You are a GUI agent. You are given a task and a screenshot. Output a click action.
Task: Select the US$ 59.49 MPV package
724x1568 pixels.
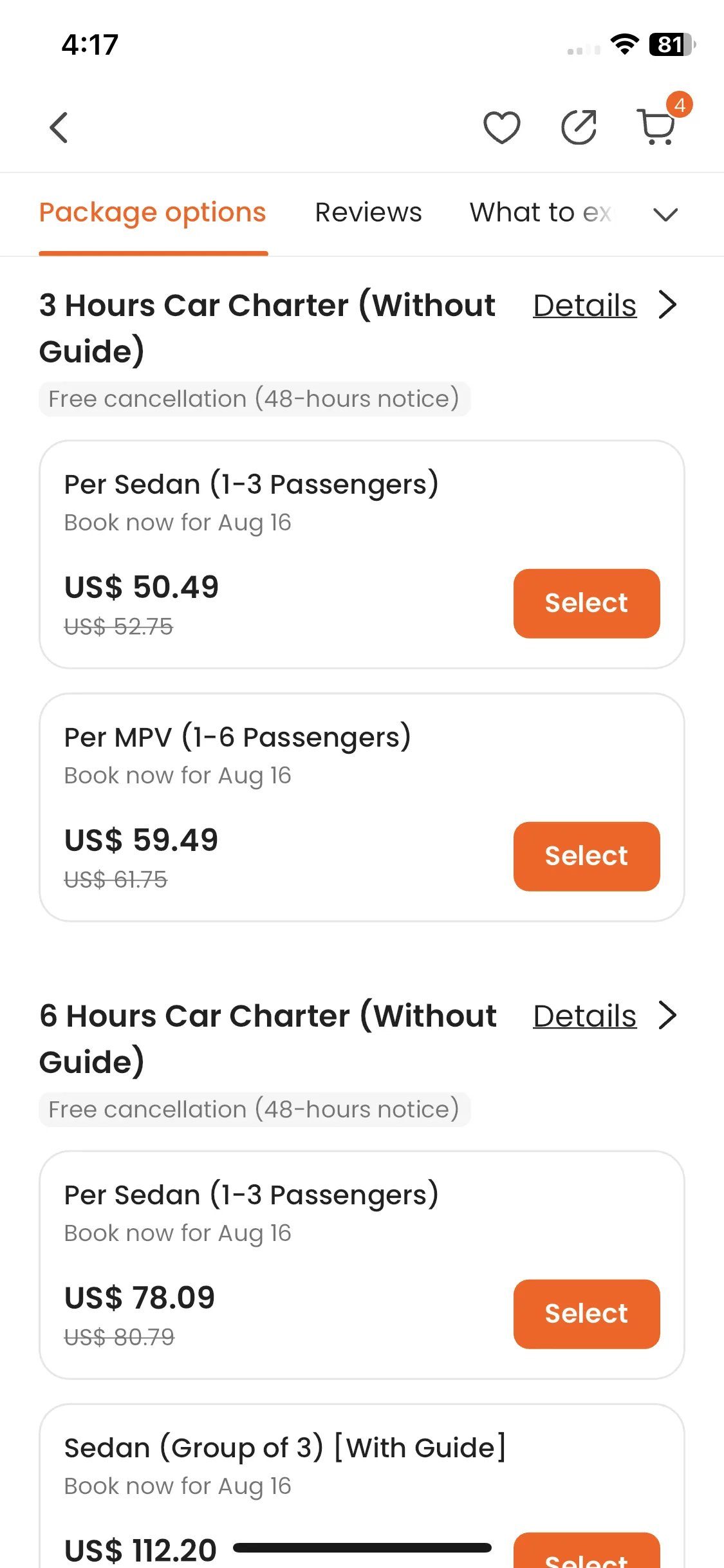tap(586, 856)
